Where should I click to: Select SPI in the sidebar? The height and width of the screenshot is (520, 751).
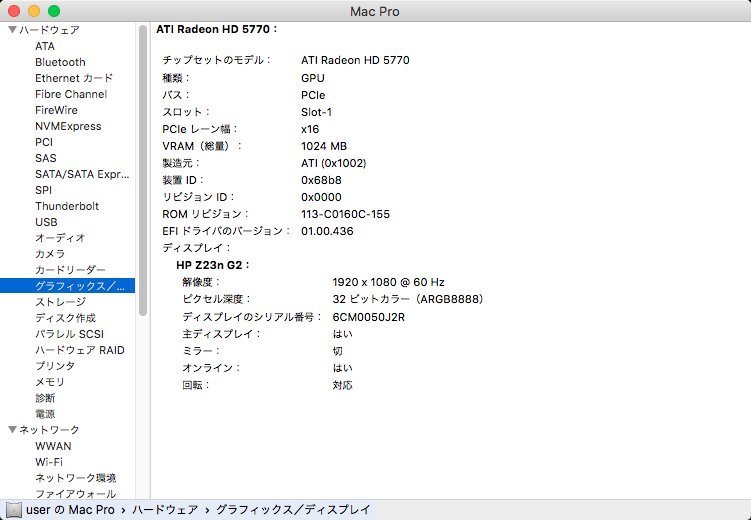click(x=44, y=190)
